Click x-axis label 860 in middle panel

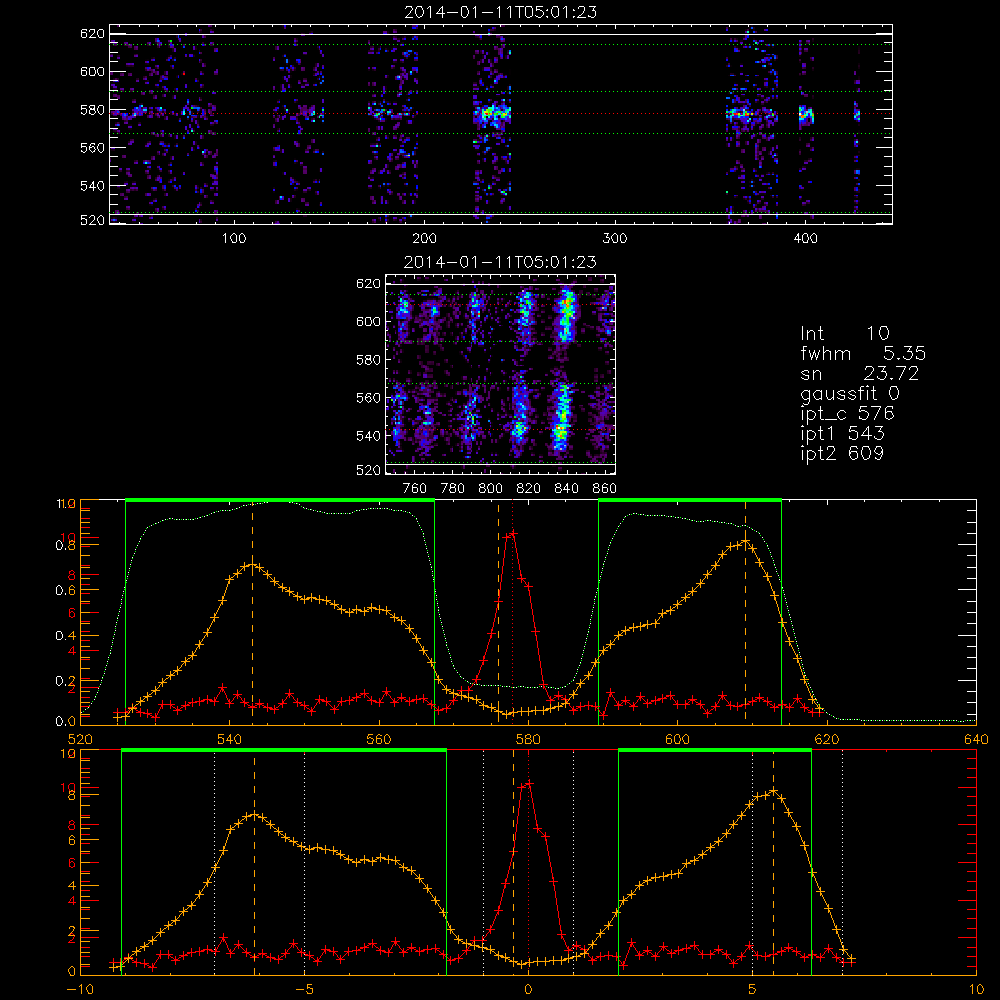pyautogui.click(x=605, y=489)
